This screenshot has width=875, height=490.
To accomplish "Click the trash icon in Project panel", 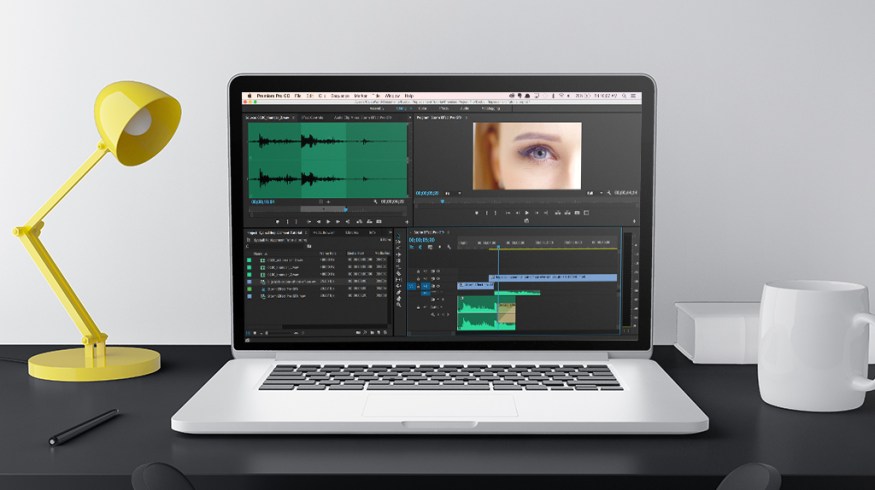I will coord(385,333).
